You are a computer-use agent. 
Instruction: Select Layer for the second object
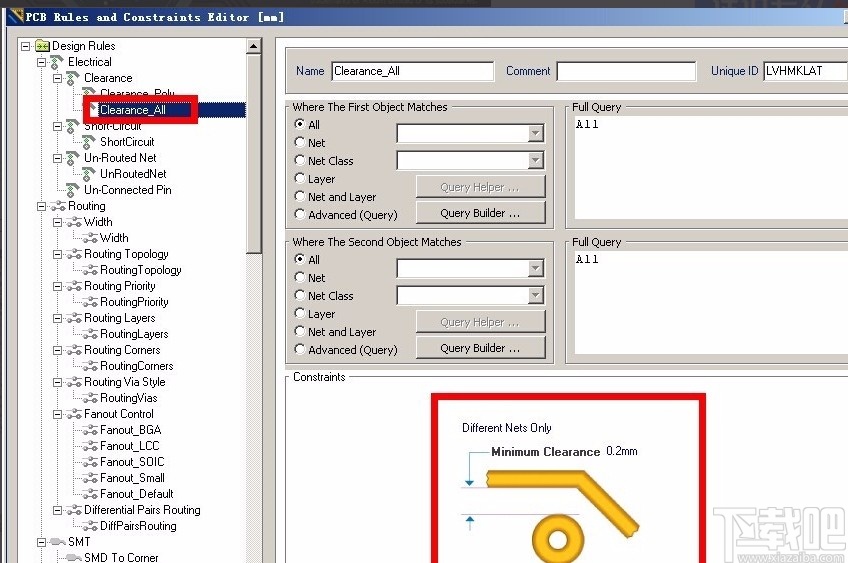point(300,313)
